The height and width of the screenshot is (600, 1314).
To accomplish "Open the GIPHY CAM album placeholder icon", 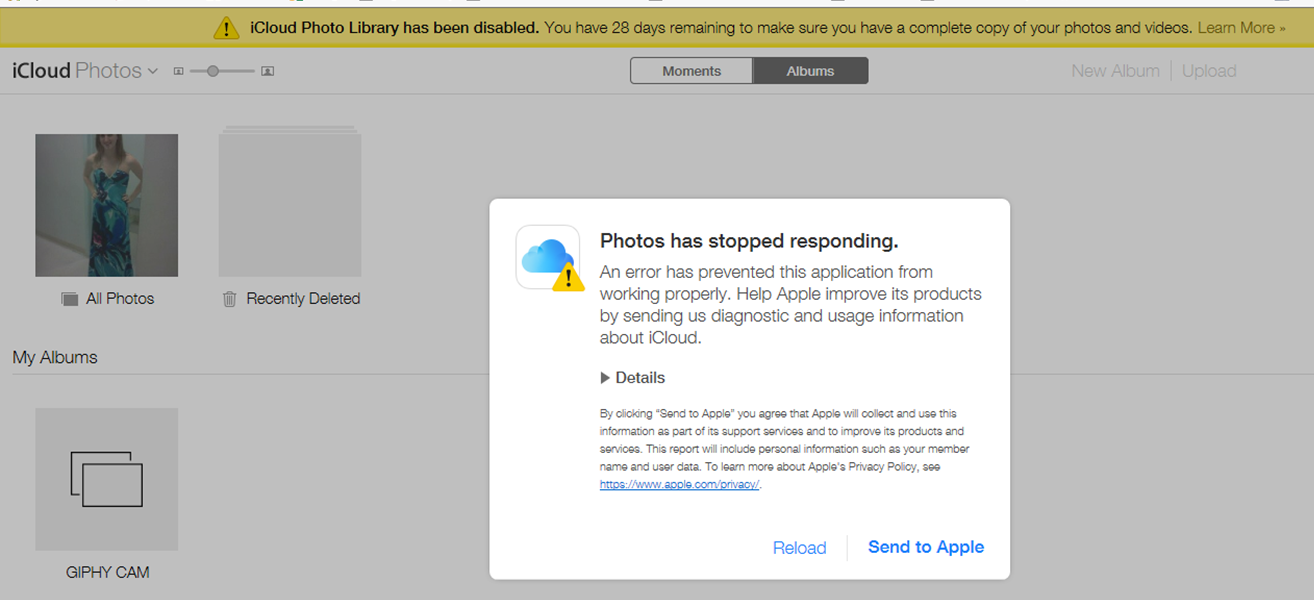I will [107, 479].
